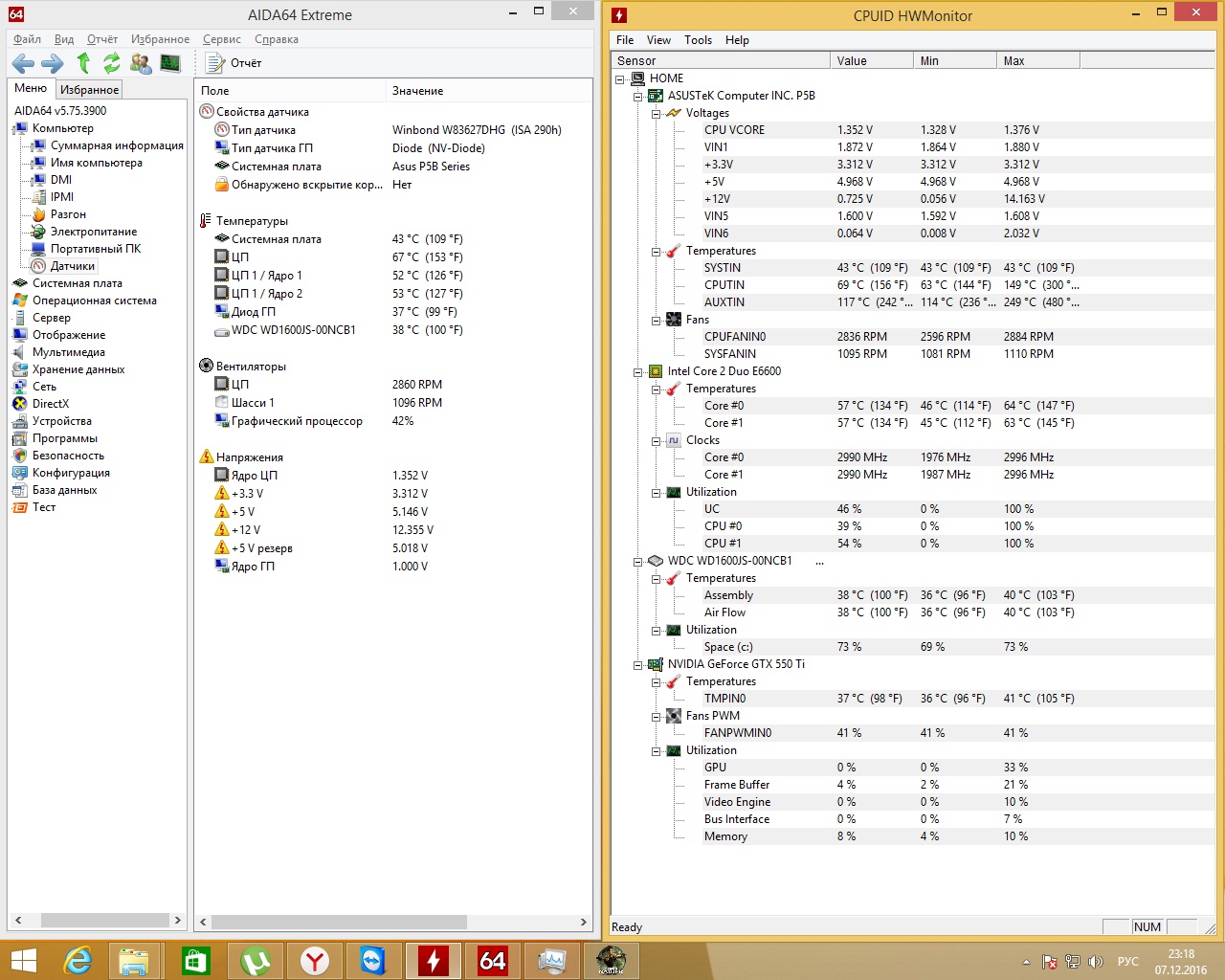Click the right scroll arrow in AIDA64 tree pane
This screenshot has width=1225, height=980.
(177, 920)
